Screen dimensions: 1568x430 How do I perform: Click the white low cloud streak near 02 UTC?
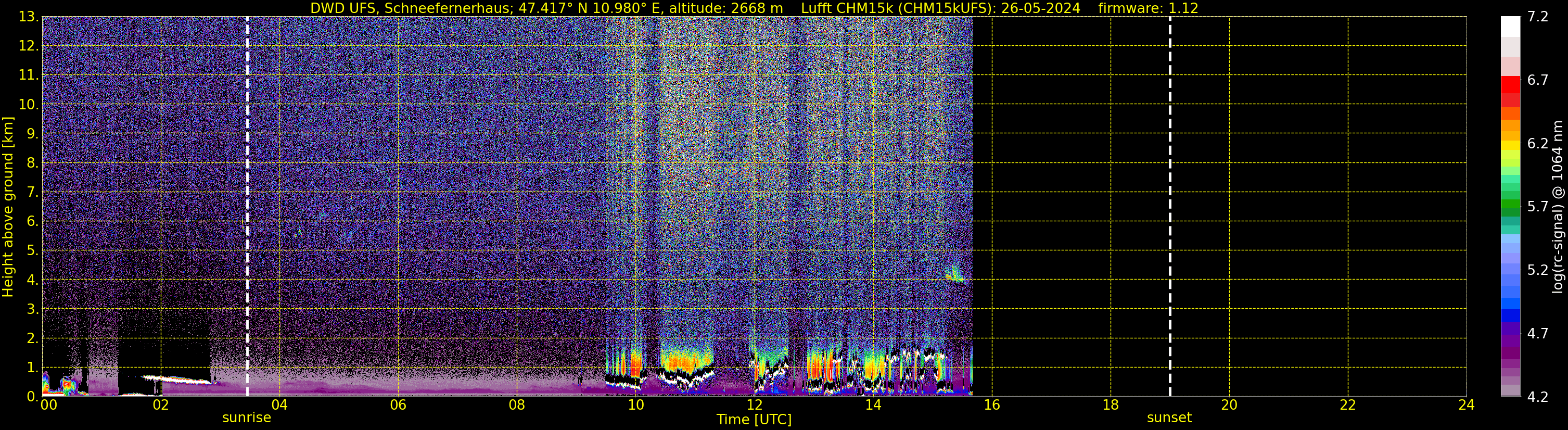(179, 380)
